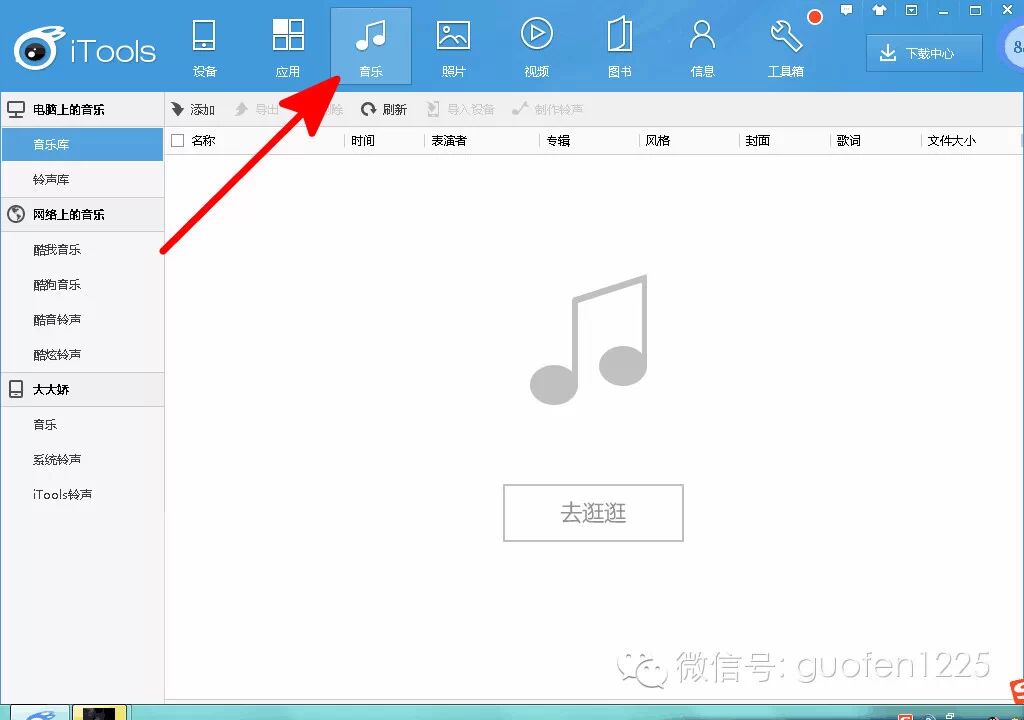The image size is (1024, 720).
Task: Sort by the 表演者 column header
Action: 449,140
